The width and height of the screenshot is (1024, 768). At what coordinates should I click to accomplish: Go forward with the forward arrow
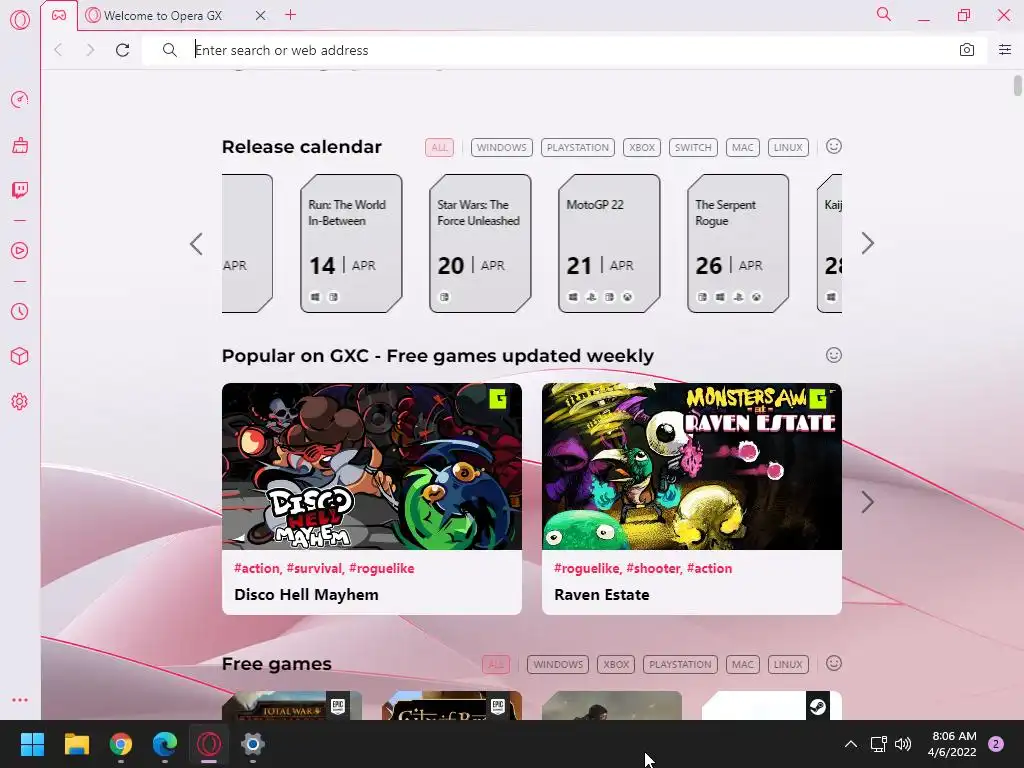tap(90, 50)
